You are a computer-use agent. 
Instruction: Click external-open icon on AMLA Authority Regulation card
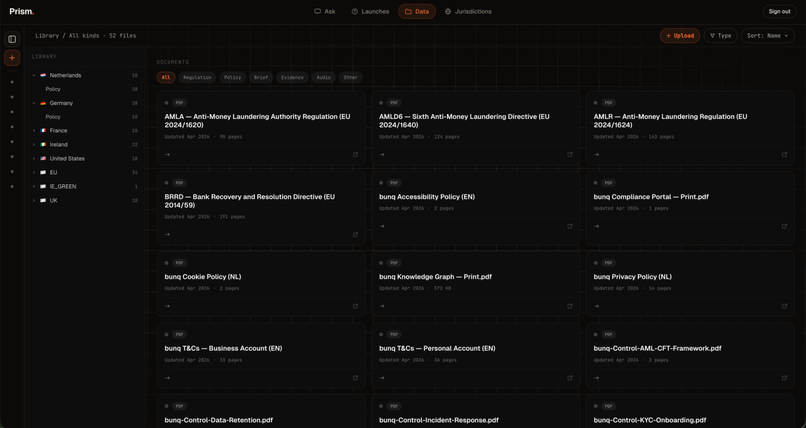(x=355, y=155)
